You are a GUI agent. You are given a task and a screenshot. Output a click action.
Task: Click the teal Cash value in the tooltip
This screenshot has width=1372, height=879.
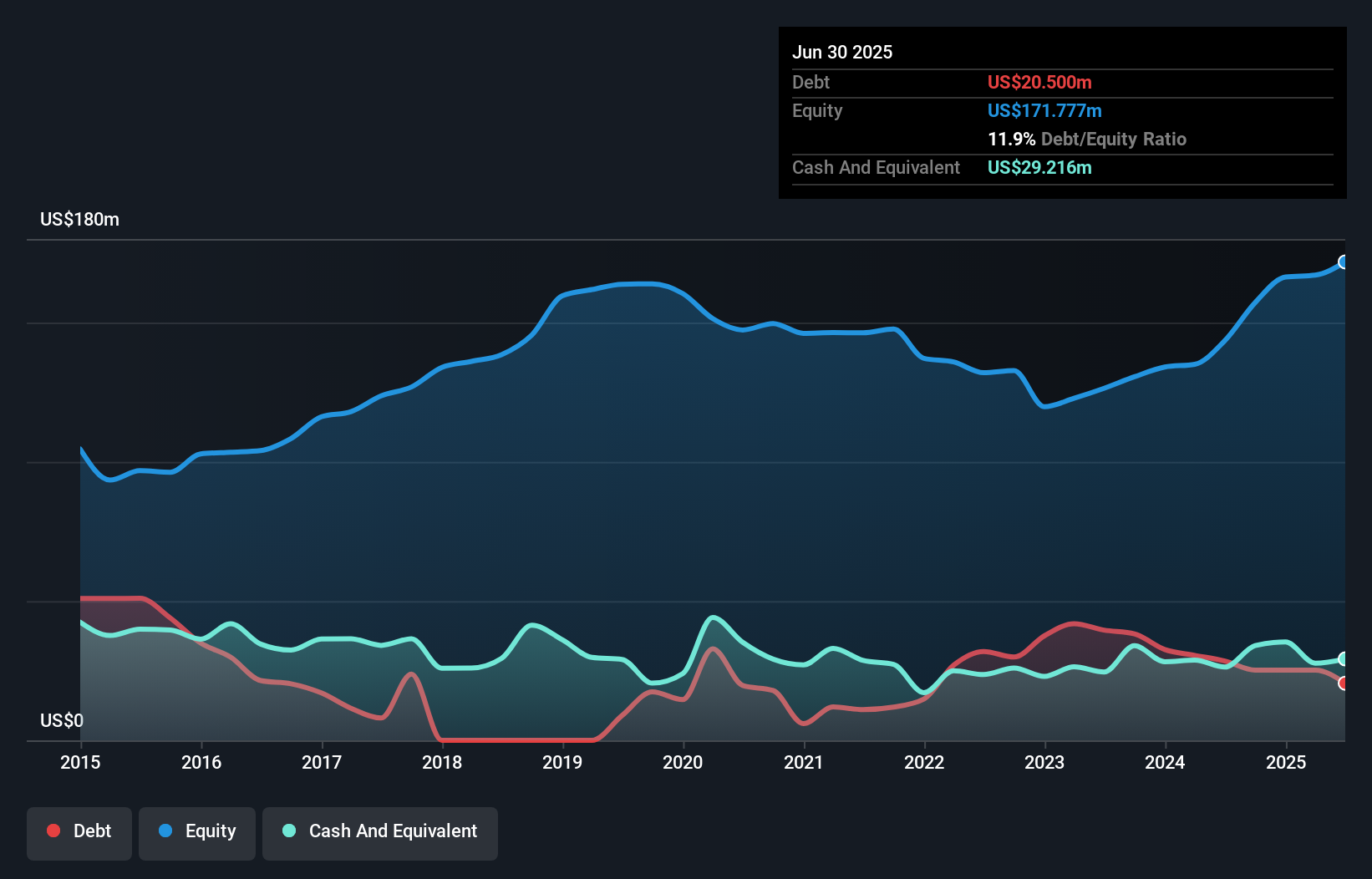[x=1039, y=167]
